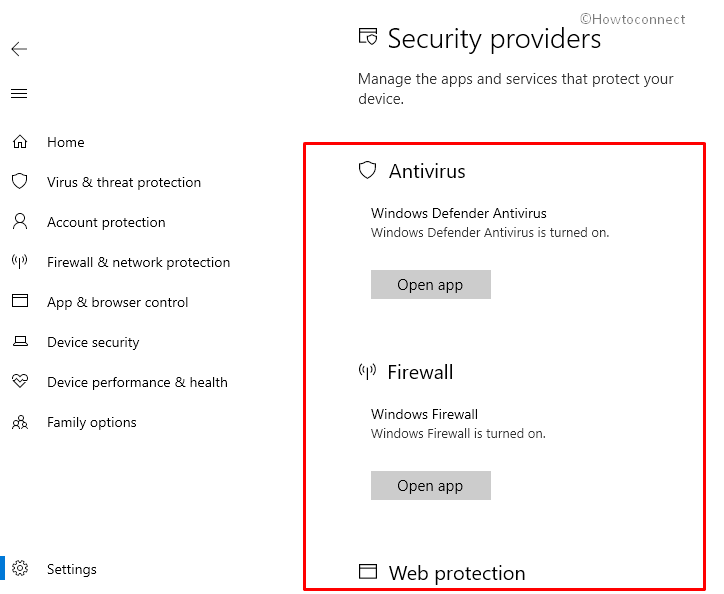724x594 pixels.
Task: Click the Security providers header icon
Action: point(367,38)
